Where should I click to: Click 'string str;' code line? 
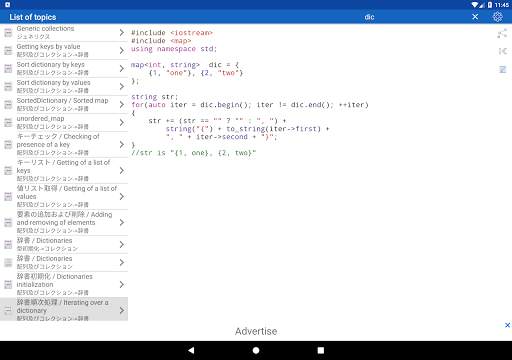[155, 97]
